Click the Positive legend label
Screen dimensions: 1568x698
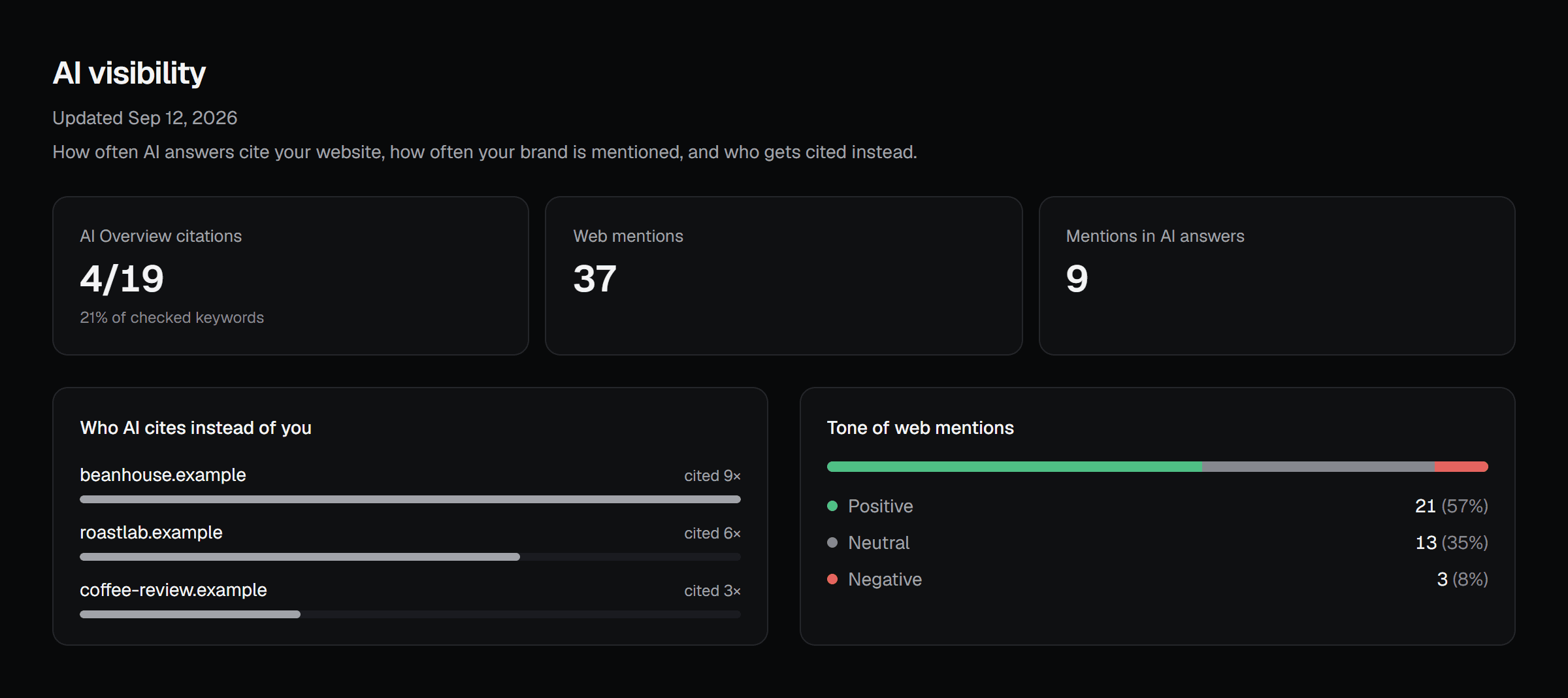point(880,506)
